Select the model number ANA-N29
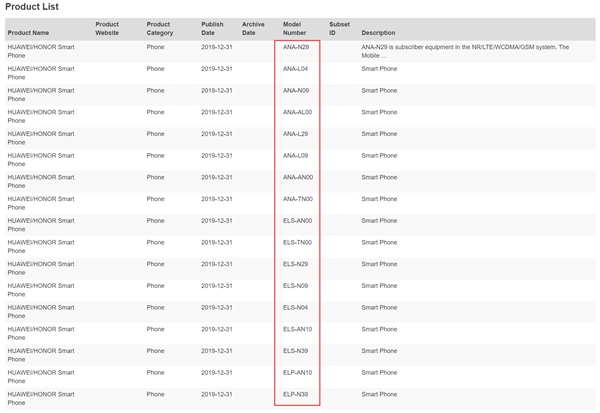The height and width of the screenshot is (413, 600). [x=296, y=47]
